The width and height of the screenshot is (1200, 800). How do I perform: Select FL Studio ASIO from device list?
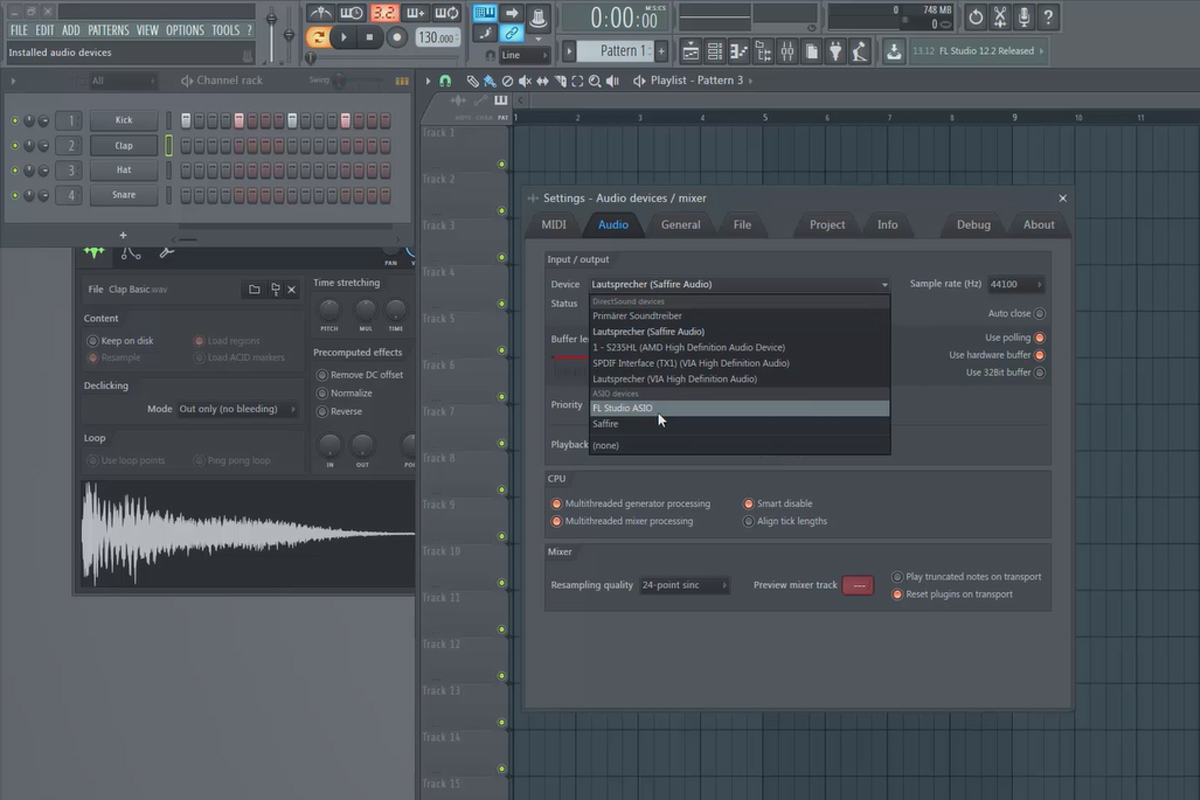click(x=739, y=408)
